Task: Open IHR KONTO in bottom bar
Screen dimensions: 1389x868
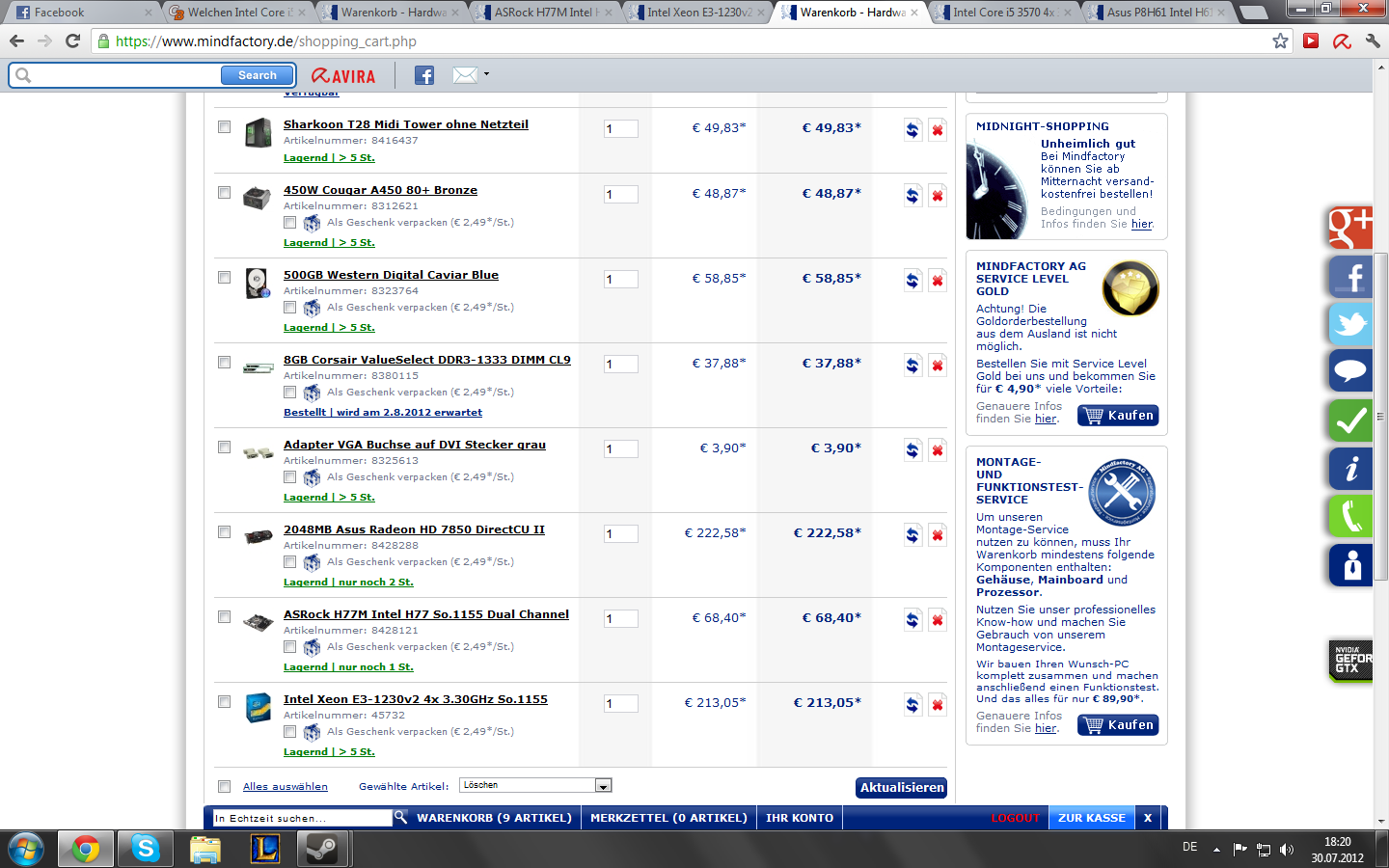Action: point(800,818)
